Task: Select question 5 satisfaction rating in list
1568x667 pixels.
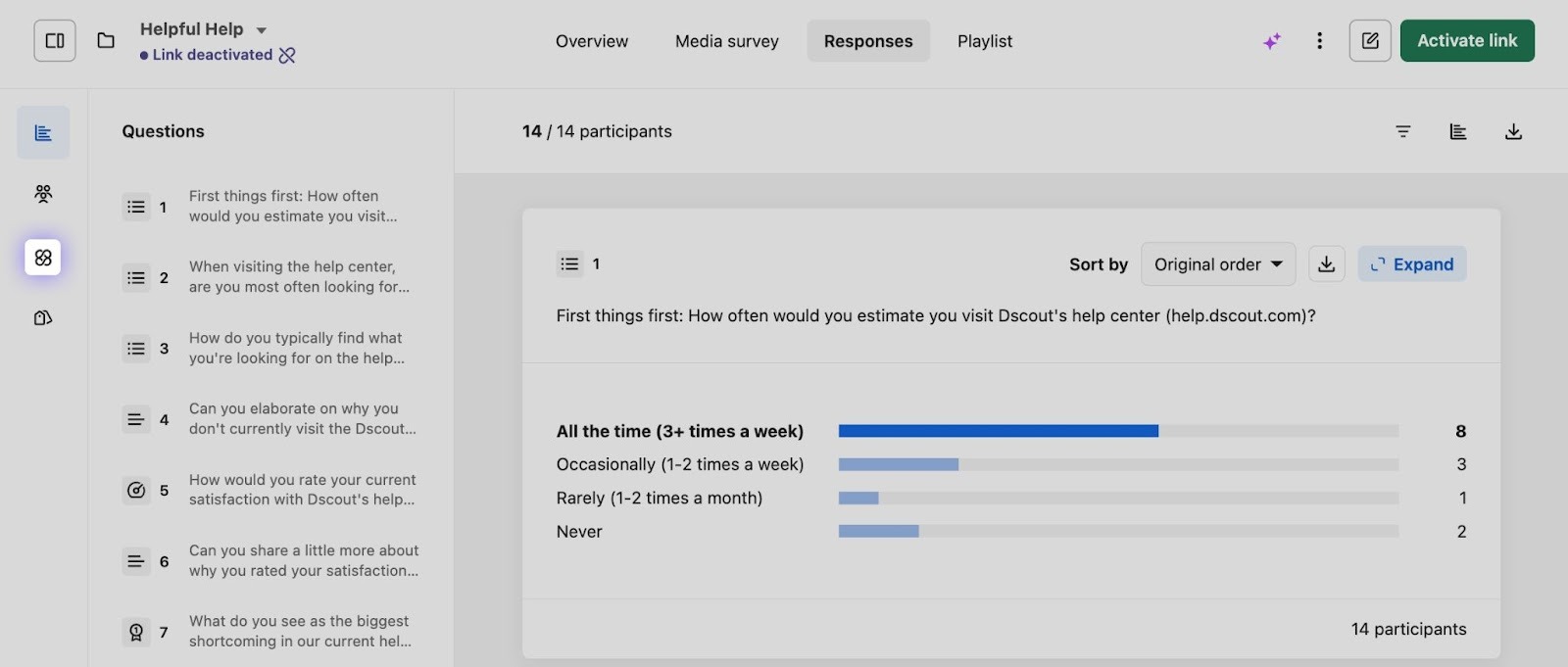Action: coord(272,490)
